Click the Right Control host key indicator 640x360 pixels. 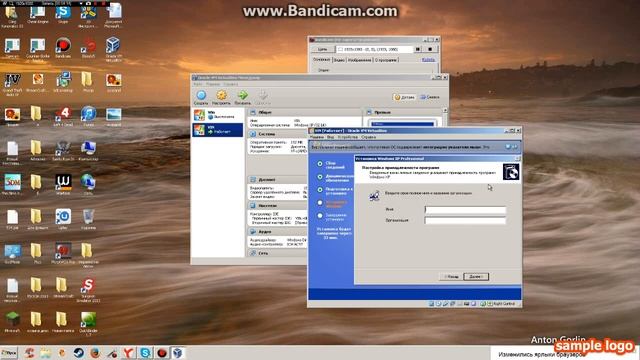[x=504, y=304]
